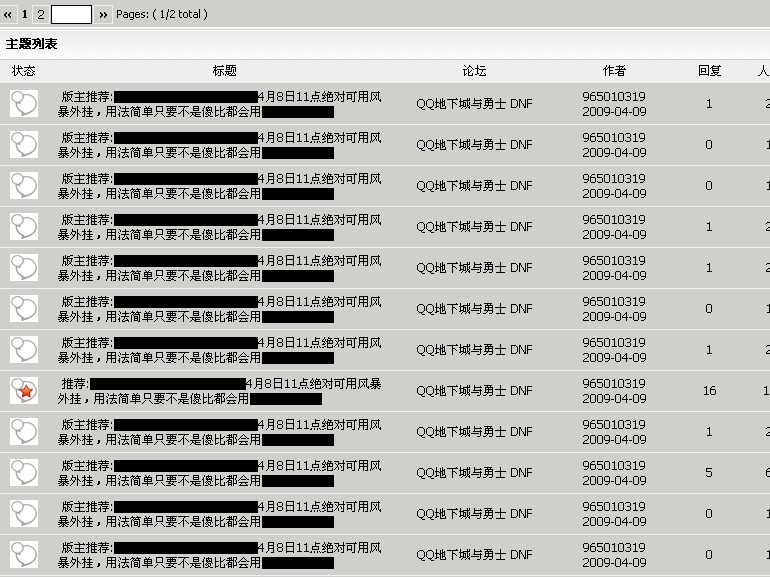
Task: Open the topmost 版主推荐 thread title
Action: point(219,104)
